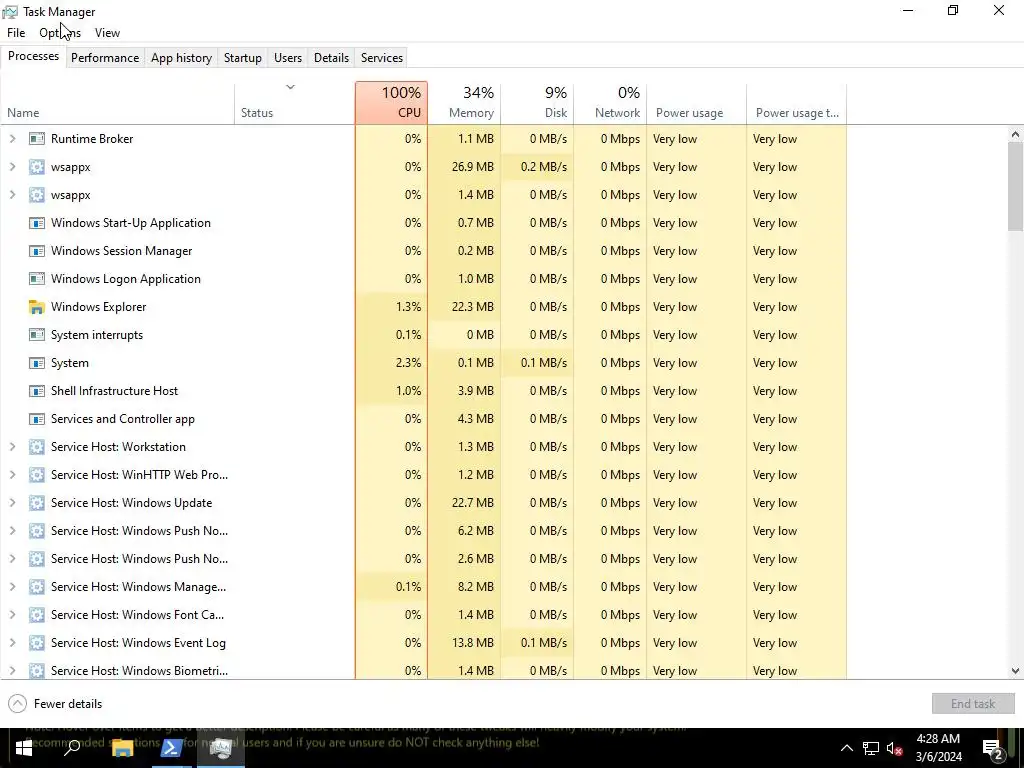Click the network status tray icon
This screenshot has width=1024, height=768.
[x=871, y=748]
